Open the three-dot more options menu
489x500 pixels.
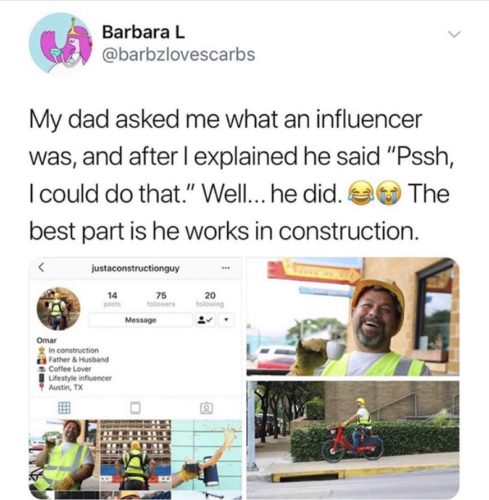click(x=226, y=268)
